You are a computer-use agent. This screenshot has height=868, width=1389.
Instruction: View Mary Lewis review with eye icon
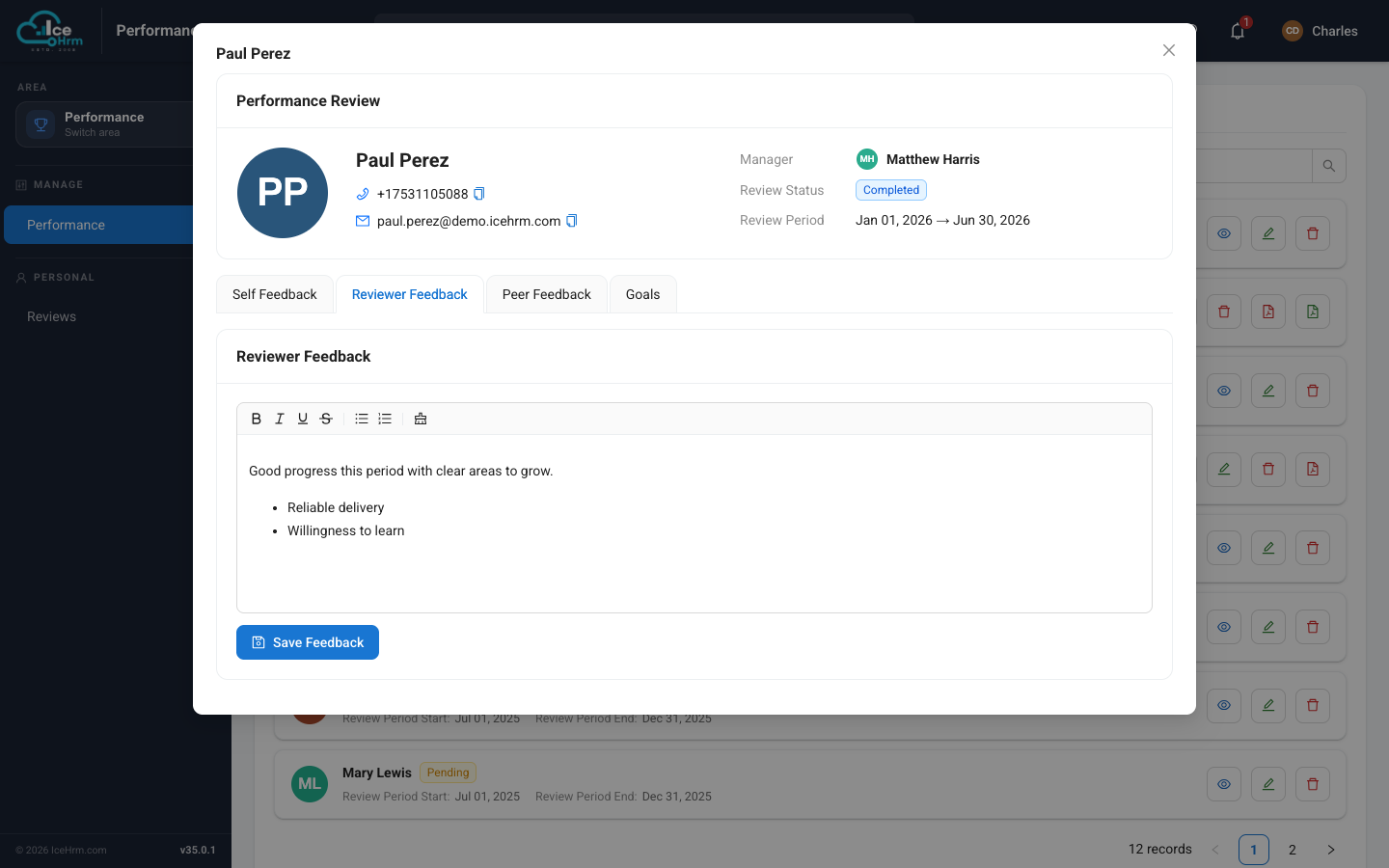pos(1224,784)
